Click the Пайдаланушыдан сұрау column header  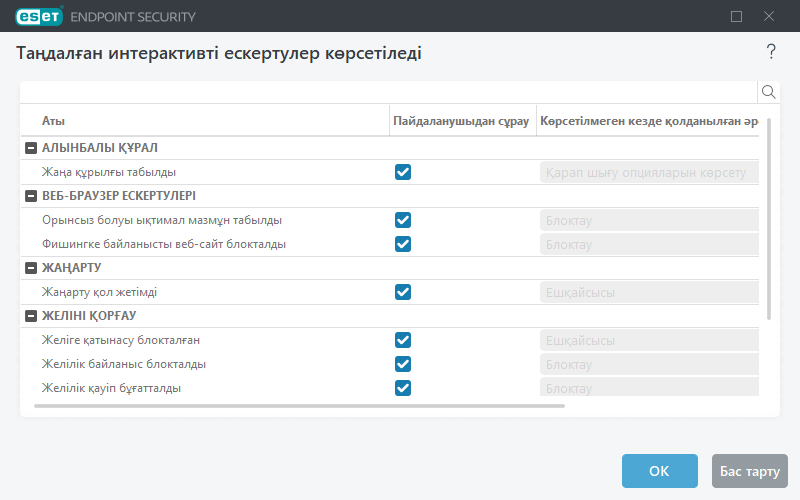(460, 121)
